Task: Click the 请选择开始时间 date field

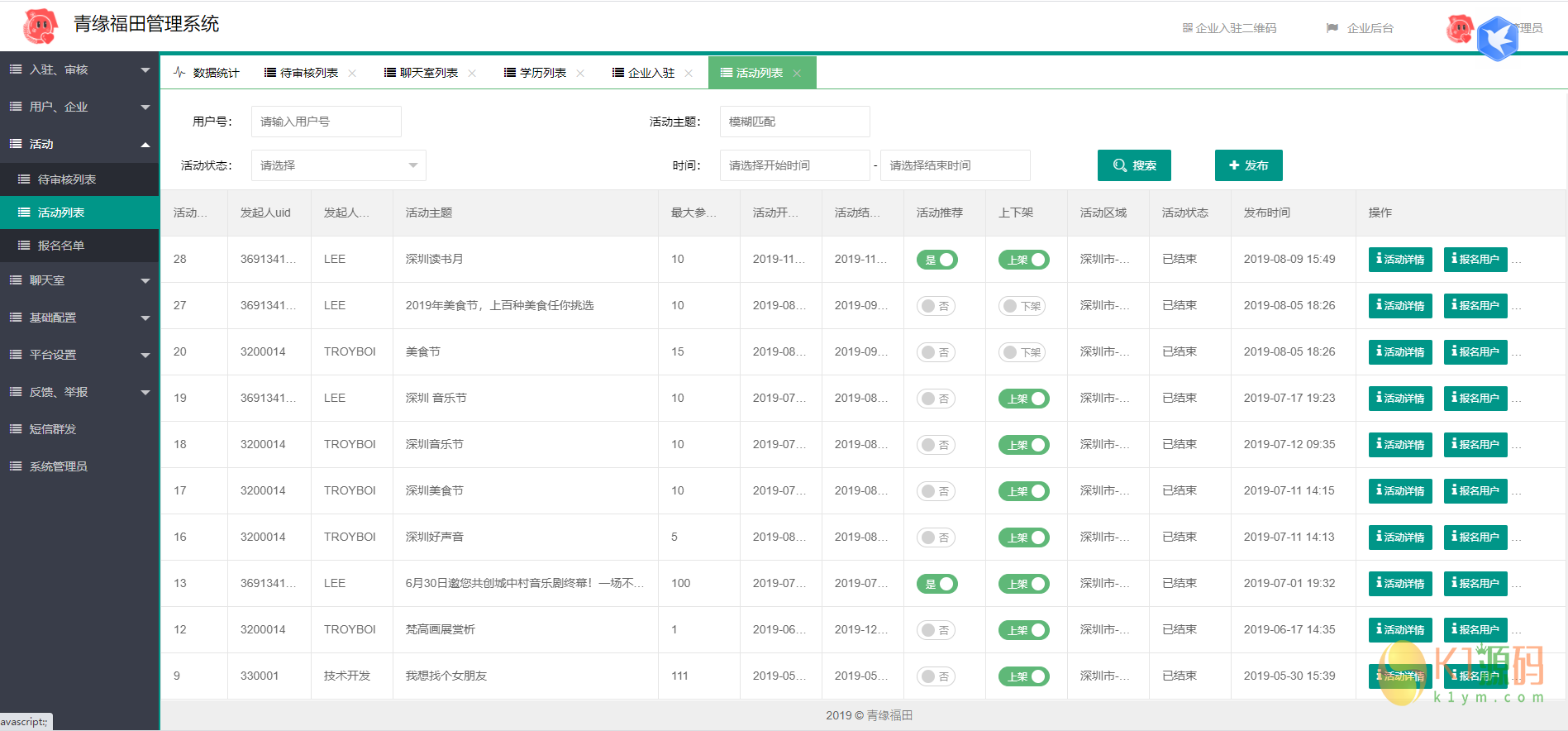Action: (x=794, y=165)
